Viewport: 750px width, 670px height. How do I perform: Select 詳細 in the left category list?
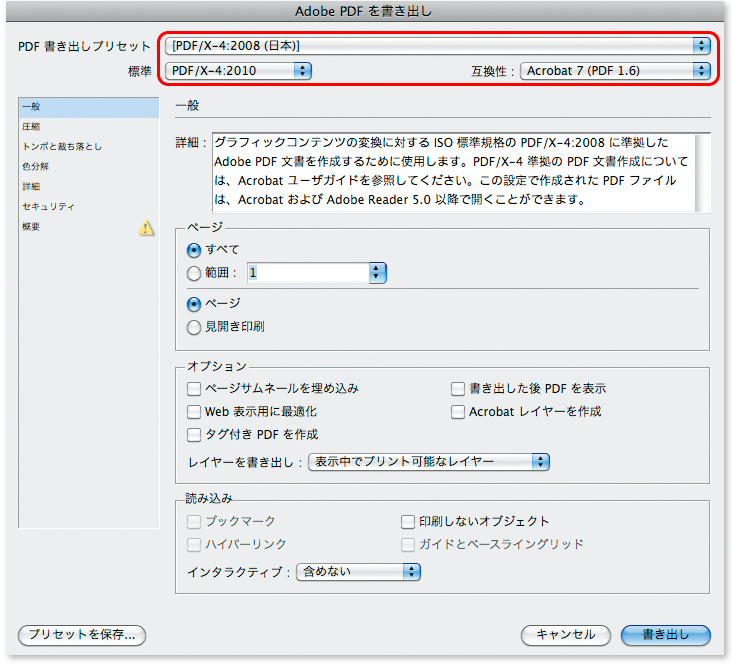(89, 187)
